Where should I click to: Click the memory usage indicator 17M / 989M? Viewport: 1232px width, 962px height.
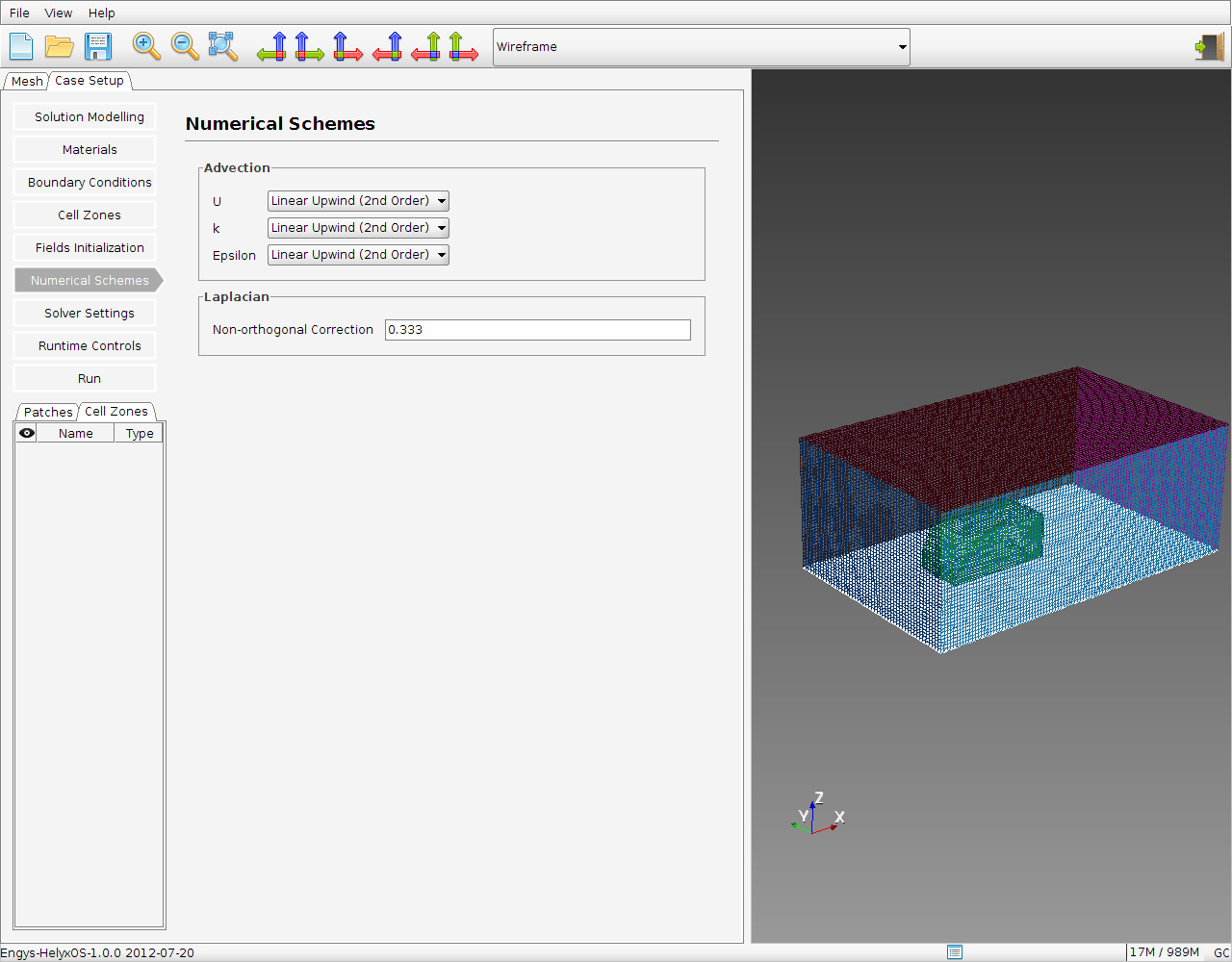(1165, 952)
